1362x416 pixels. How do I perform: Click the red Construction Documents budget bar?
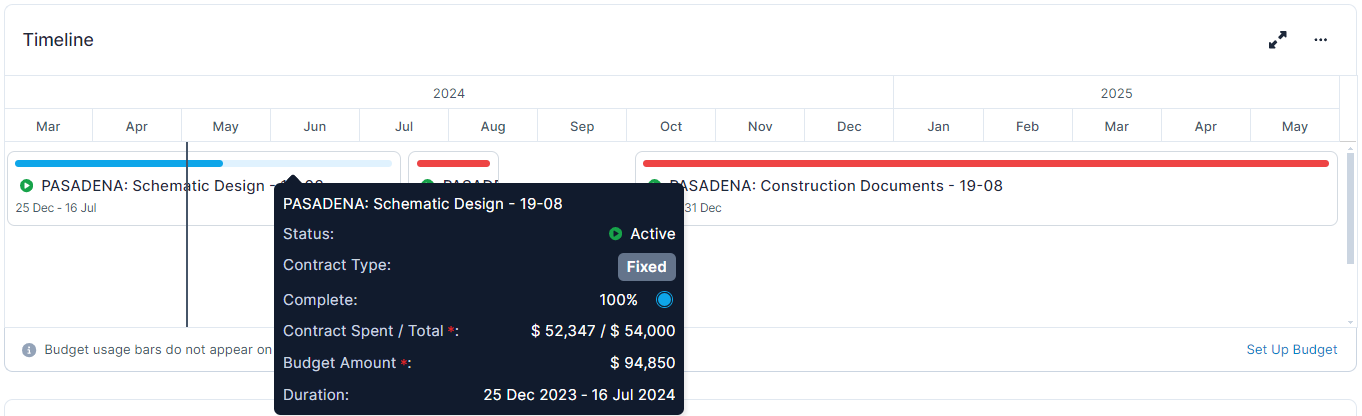986,163
